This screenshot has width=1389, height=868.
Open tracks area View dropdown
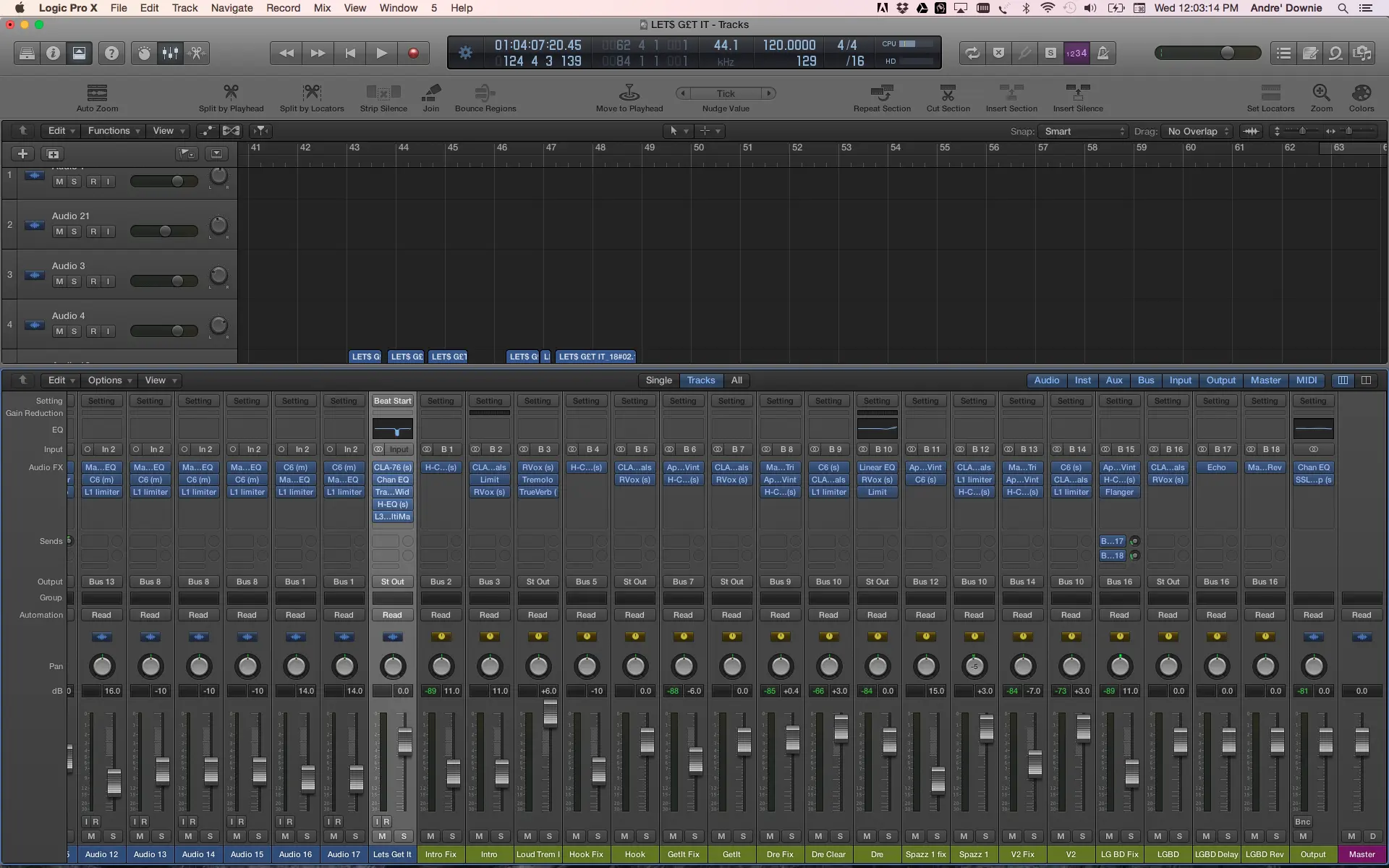[169, 131]
